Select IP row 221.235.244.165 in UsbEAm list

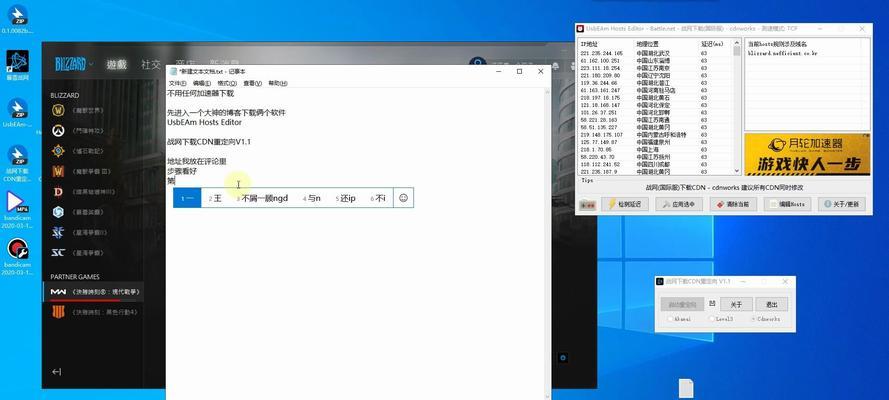pos(655,53)
